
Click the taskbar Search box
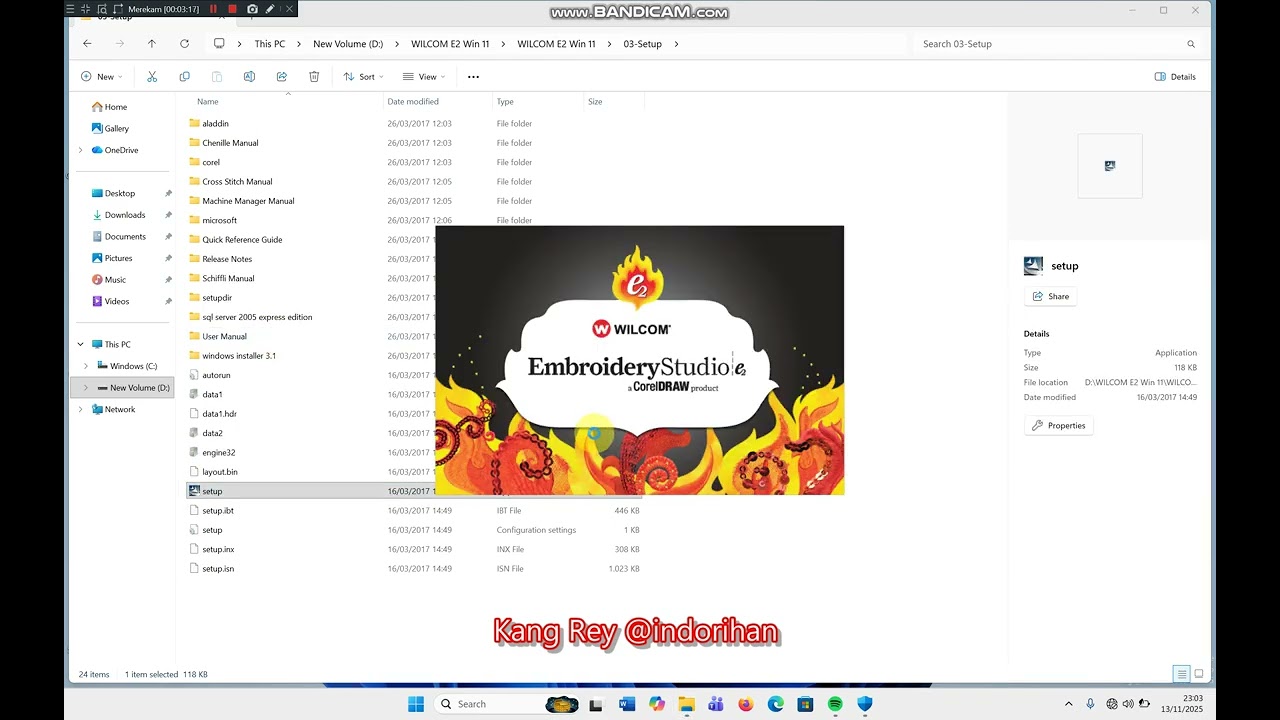click(508, 704)
